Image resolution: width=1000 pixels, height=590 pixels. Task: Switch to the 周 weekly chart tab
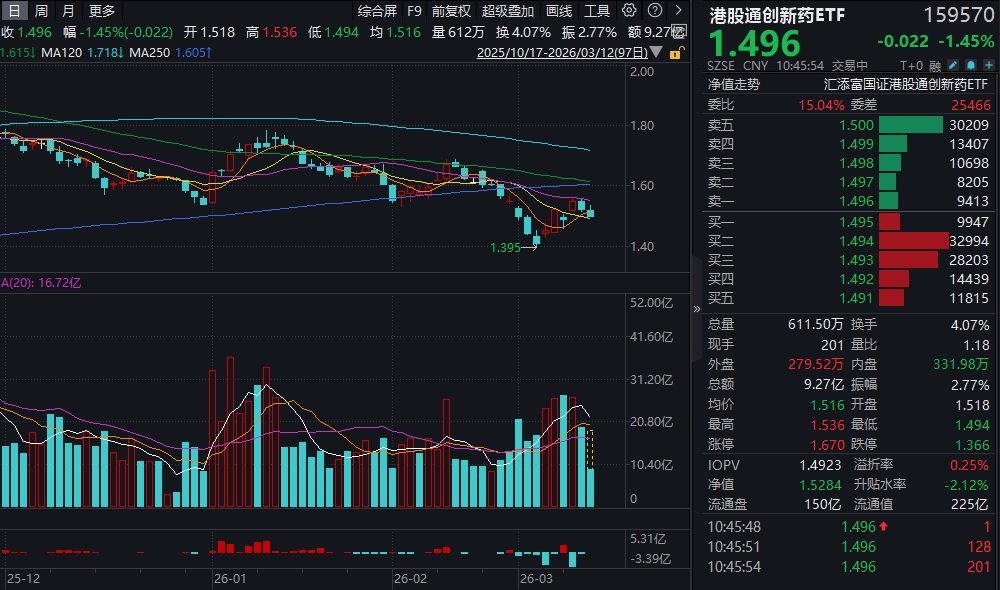pos(39,10)
